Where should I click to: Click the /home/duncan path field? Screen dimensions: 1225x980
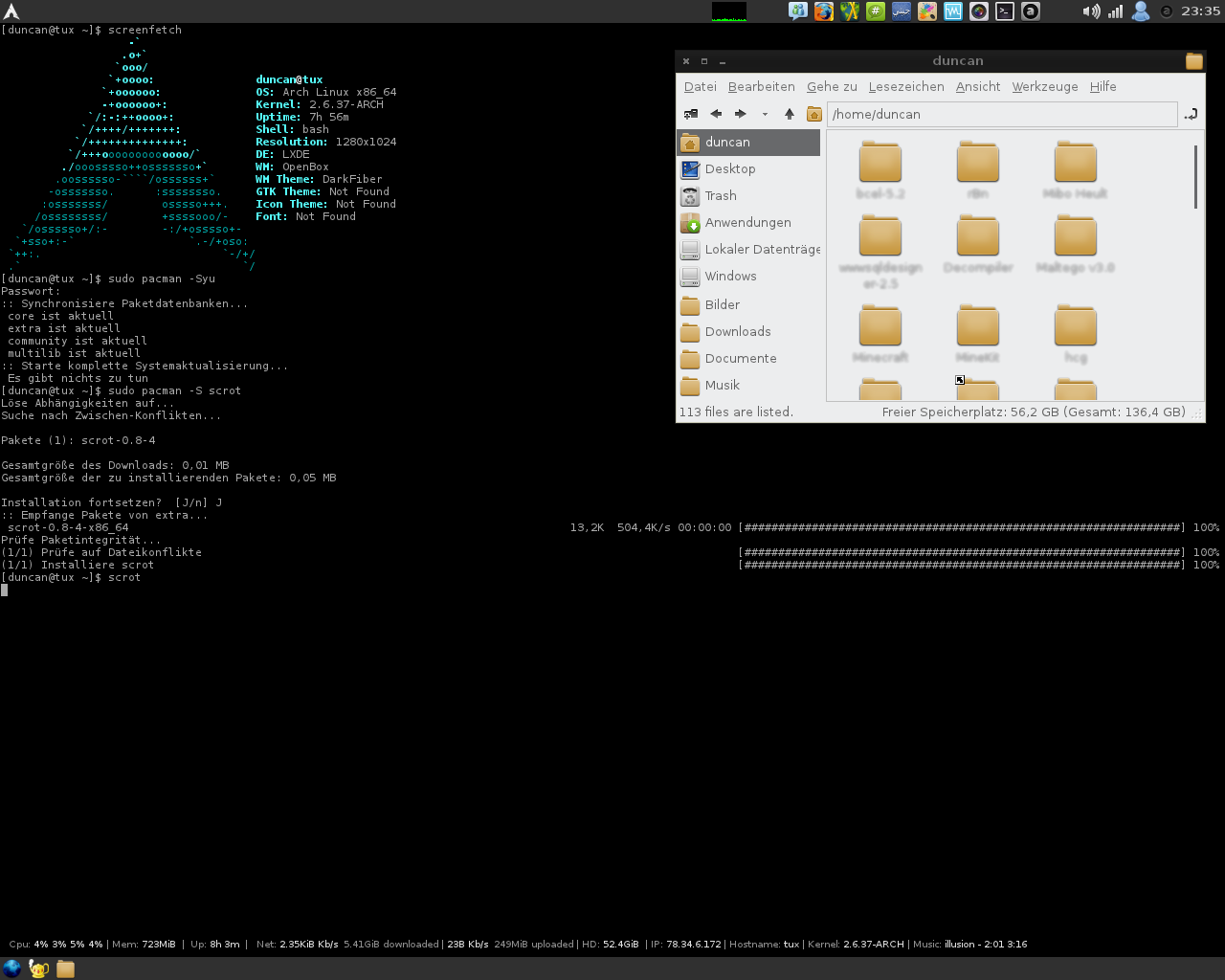click(x=1000, y=114)
